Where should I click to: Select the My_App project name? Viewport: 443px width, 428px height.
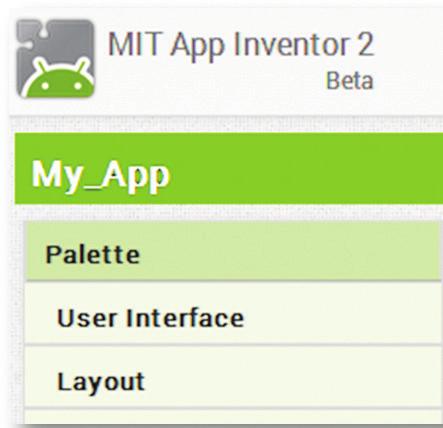tap(101, 176)
